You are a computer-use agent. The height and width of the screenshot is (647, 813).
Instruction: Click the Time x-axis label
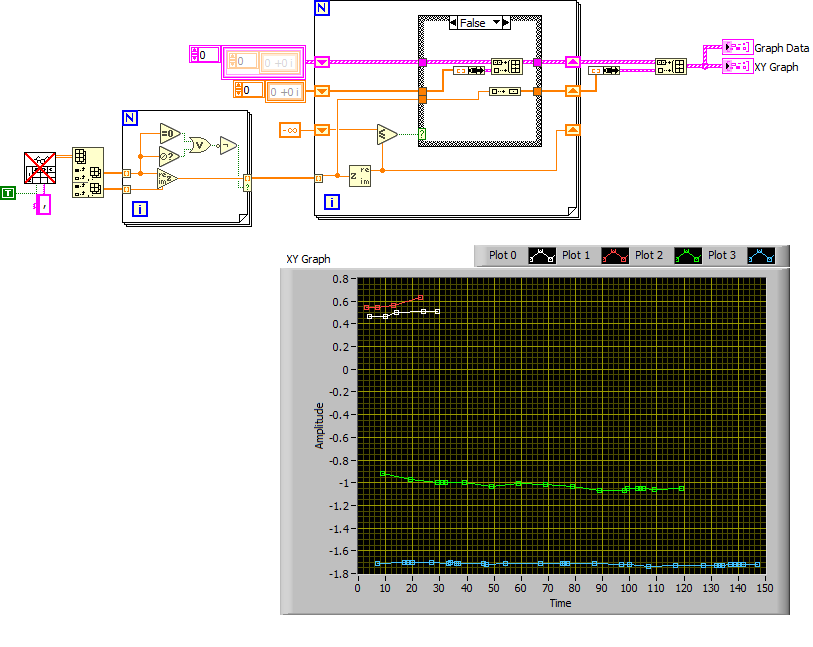click(x=560, y=603)
